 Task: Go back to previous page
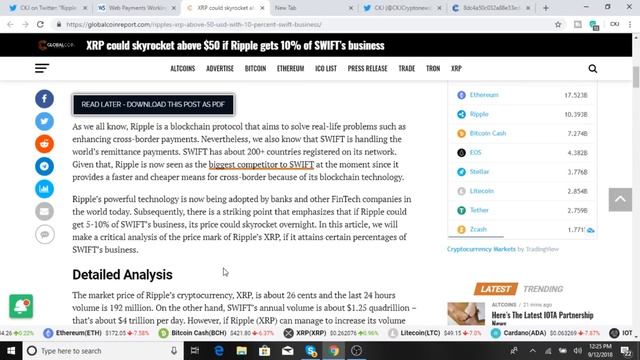coord(10,24)
